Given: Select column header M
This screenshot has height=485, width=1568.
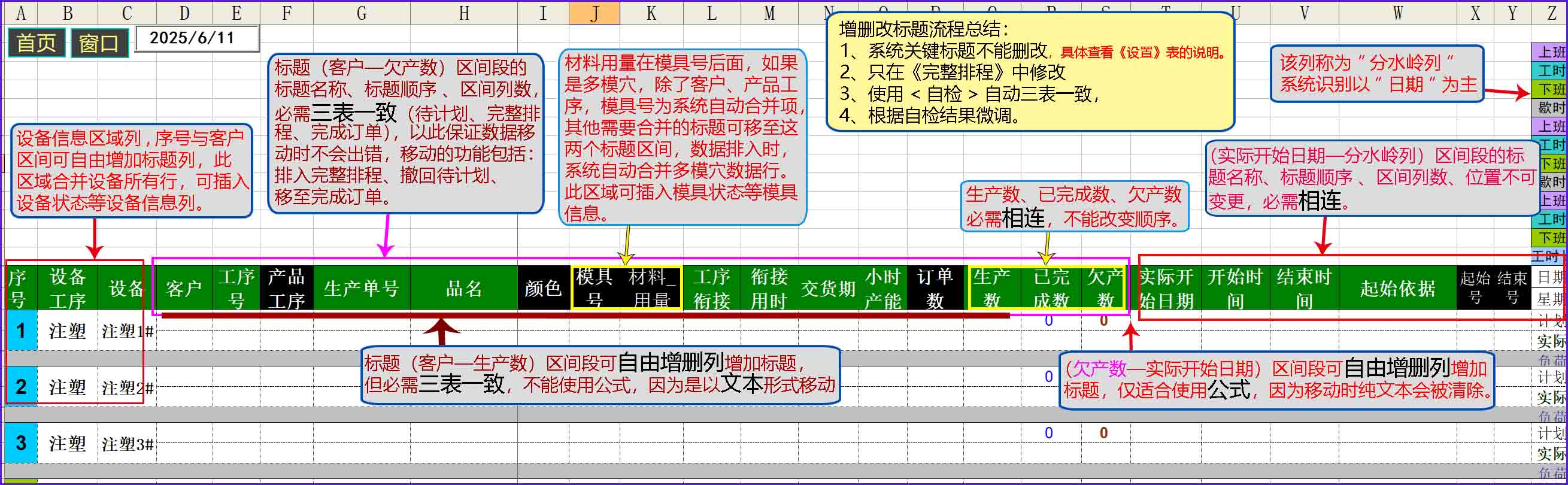Looking at the screenshot, I should pos(769,13).
